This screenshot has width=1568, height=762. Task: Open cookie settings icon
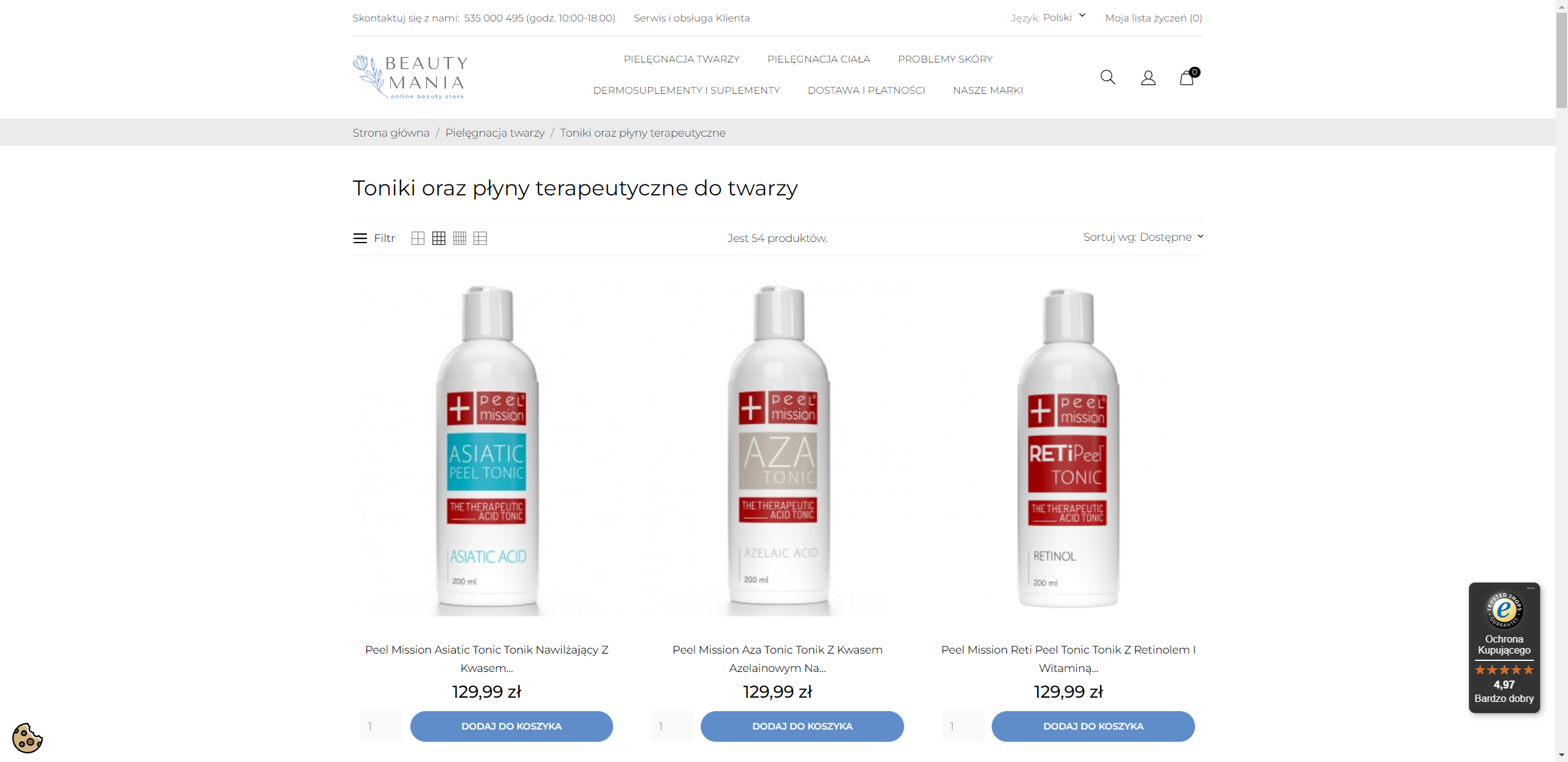click(x=28, y=737)
